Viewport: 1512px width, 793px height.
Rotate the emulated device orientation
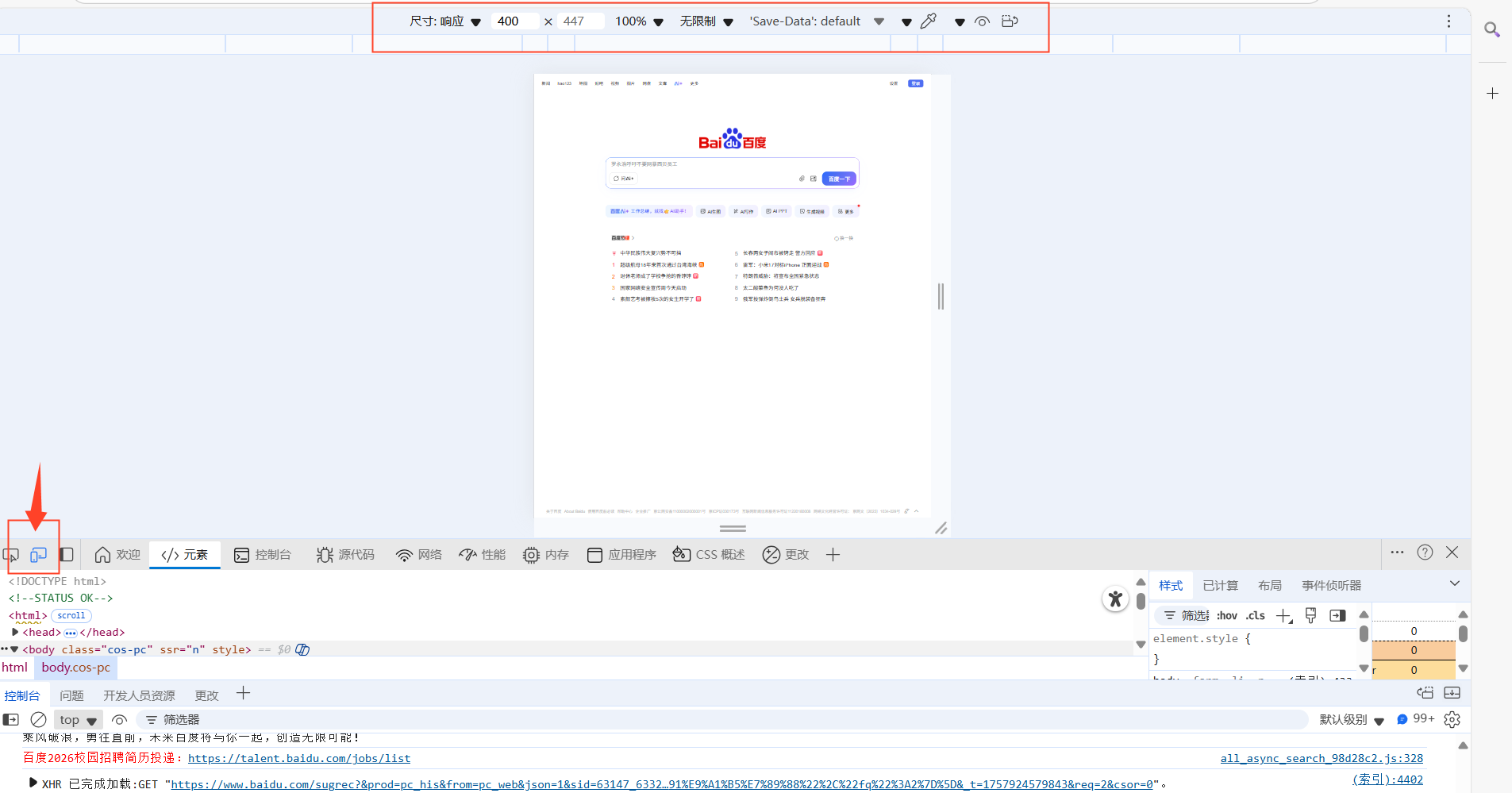coord(1010,21)
